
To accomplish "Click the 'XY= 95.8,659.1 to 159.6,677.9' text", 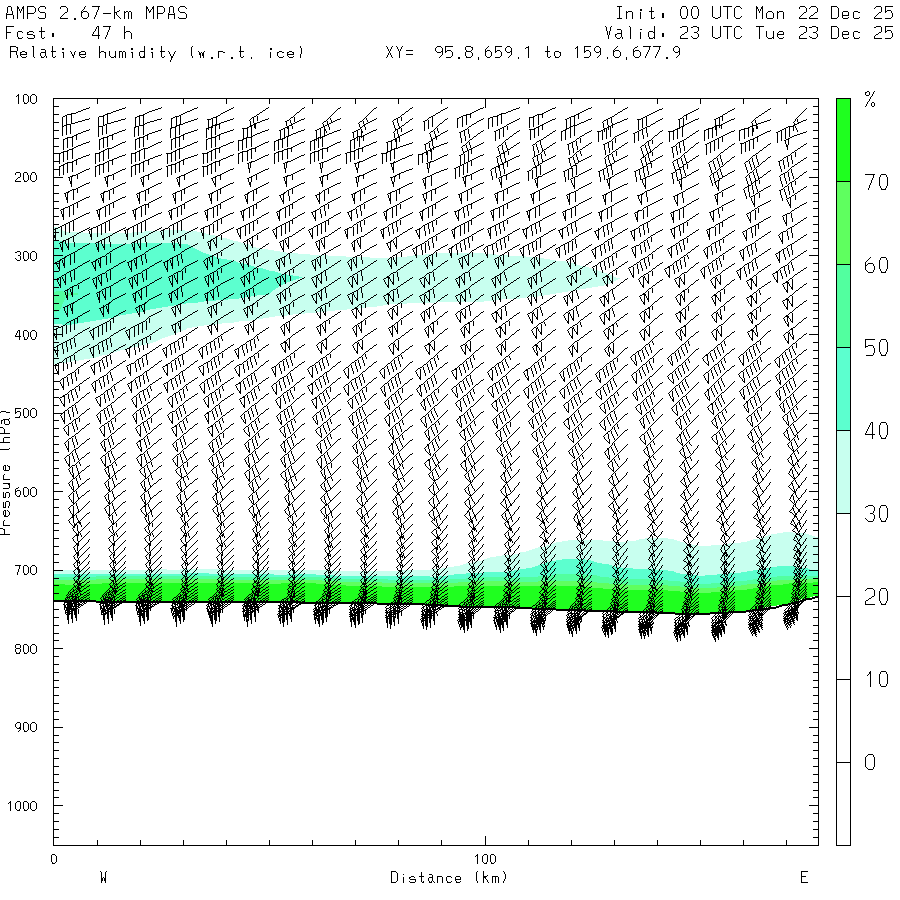I will click(x=533, y=53).
